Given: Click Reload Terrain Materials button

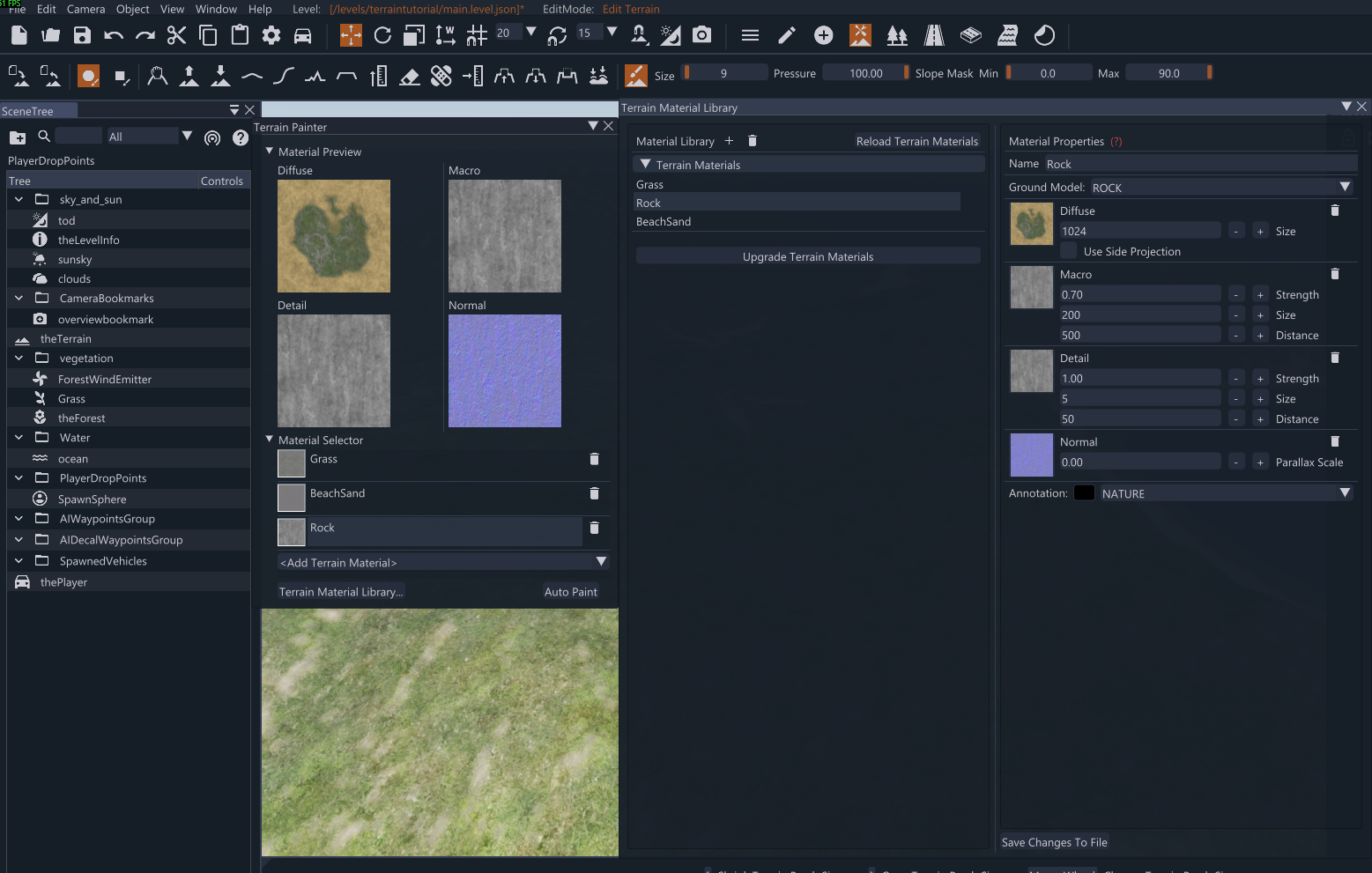Looking at the screenshot, I should tap(917, 141).
